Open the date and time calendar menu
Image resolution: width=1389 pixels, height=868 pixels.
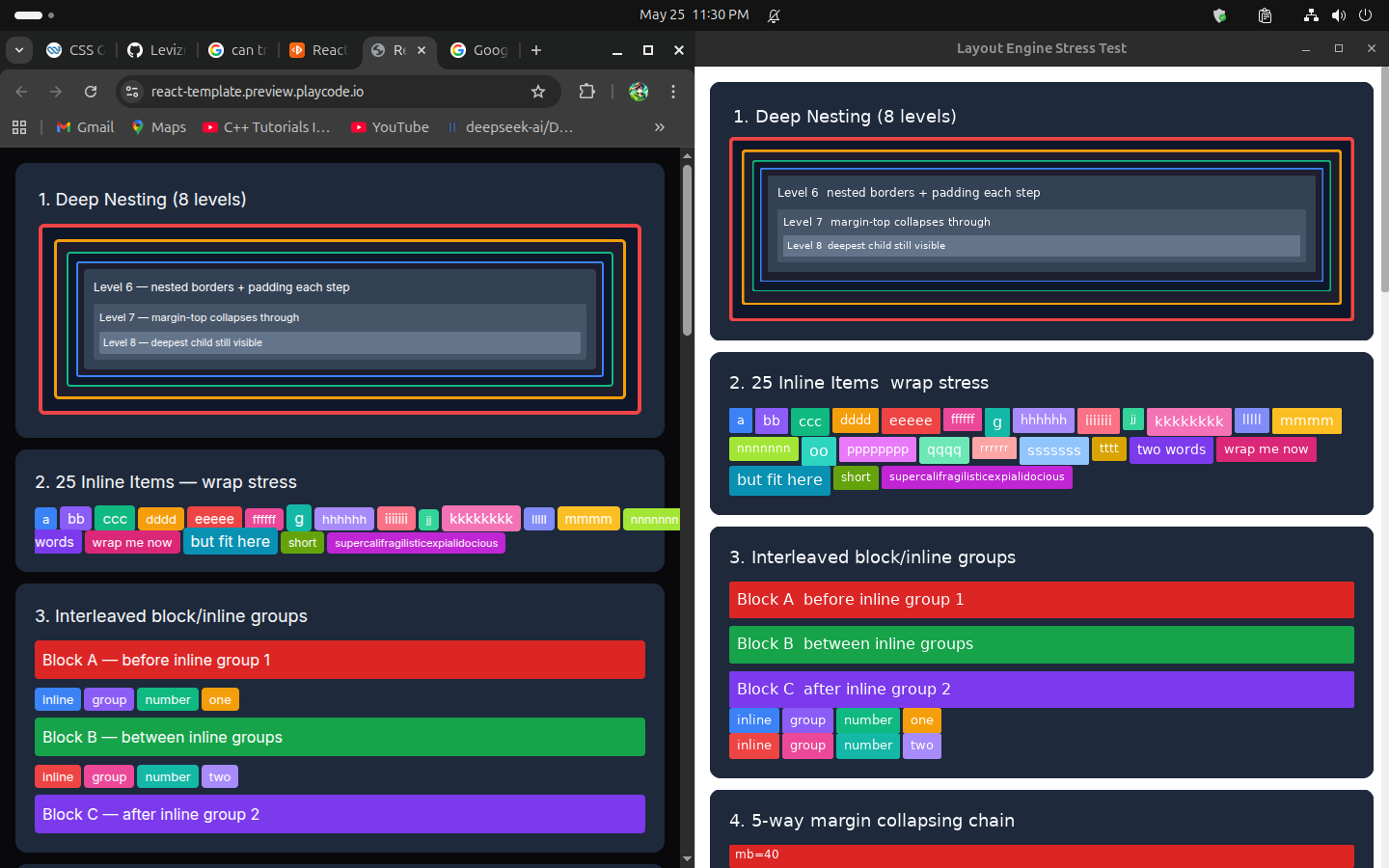click(x=694, y=15)
